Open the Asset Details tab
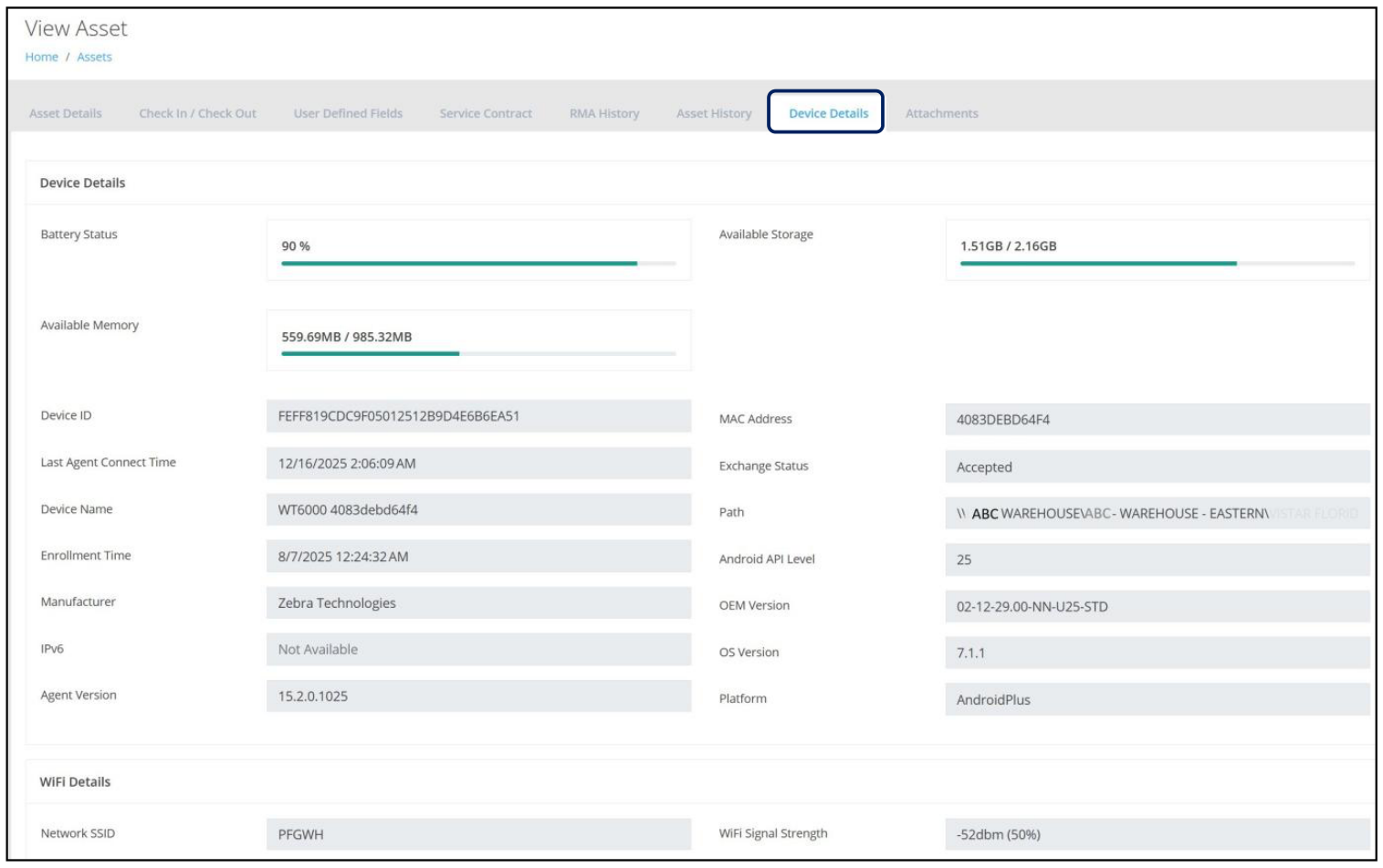 (x=66, y=113)
